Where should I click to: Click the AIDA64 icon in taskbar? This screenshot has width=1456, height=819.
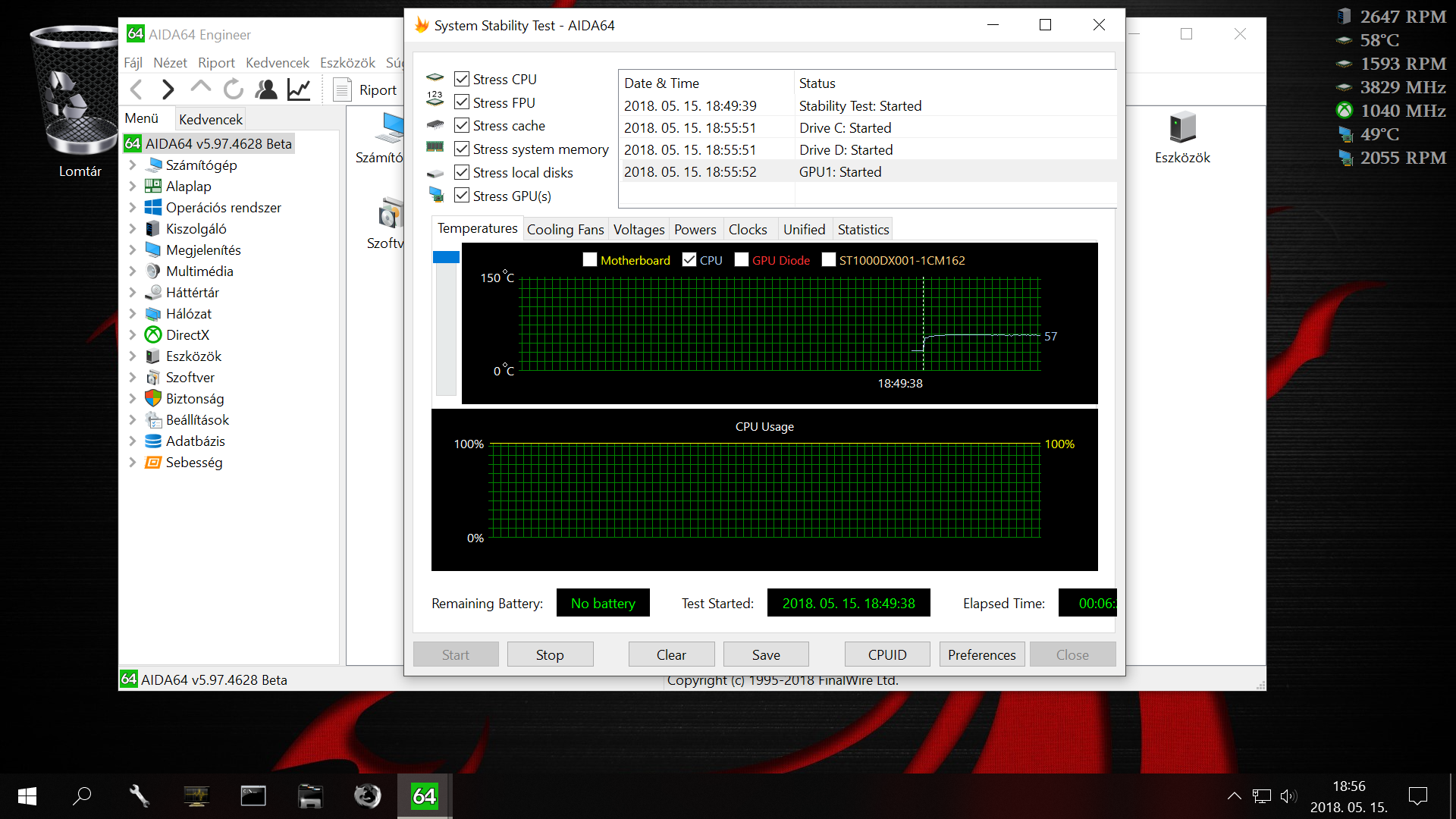425,796
